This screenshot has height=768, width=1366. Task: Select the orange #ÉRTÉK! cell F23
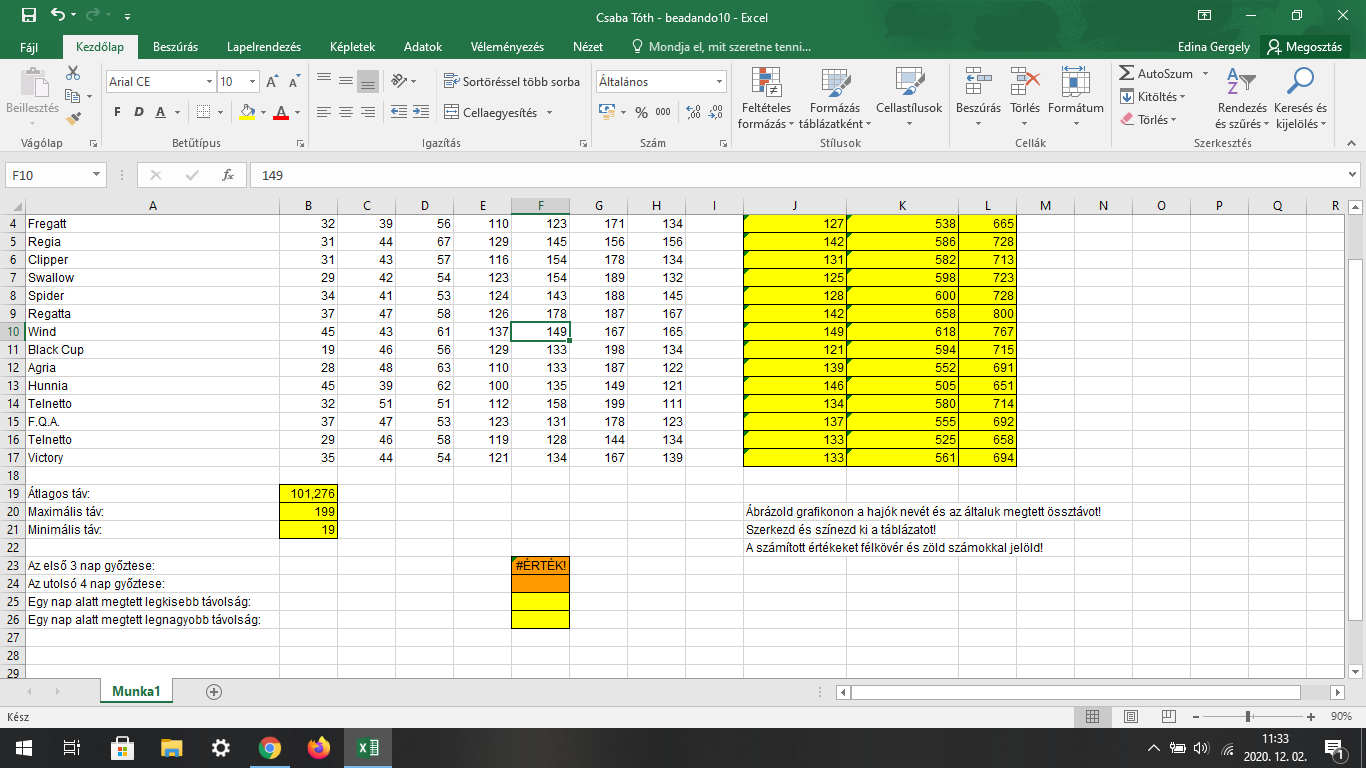(x=540, y=566)
